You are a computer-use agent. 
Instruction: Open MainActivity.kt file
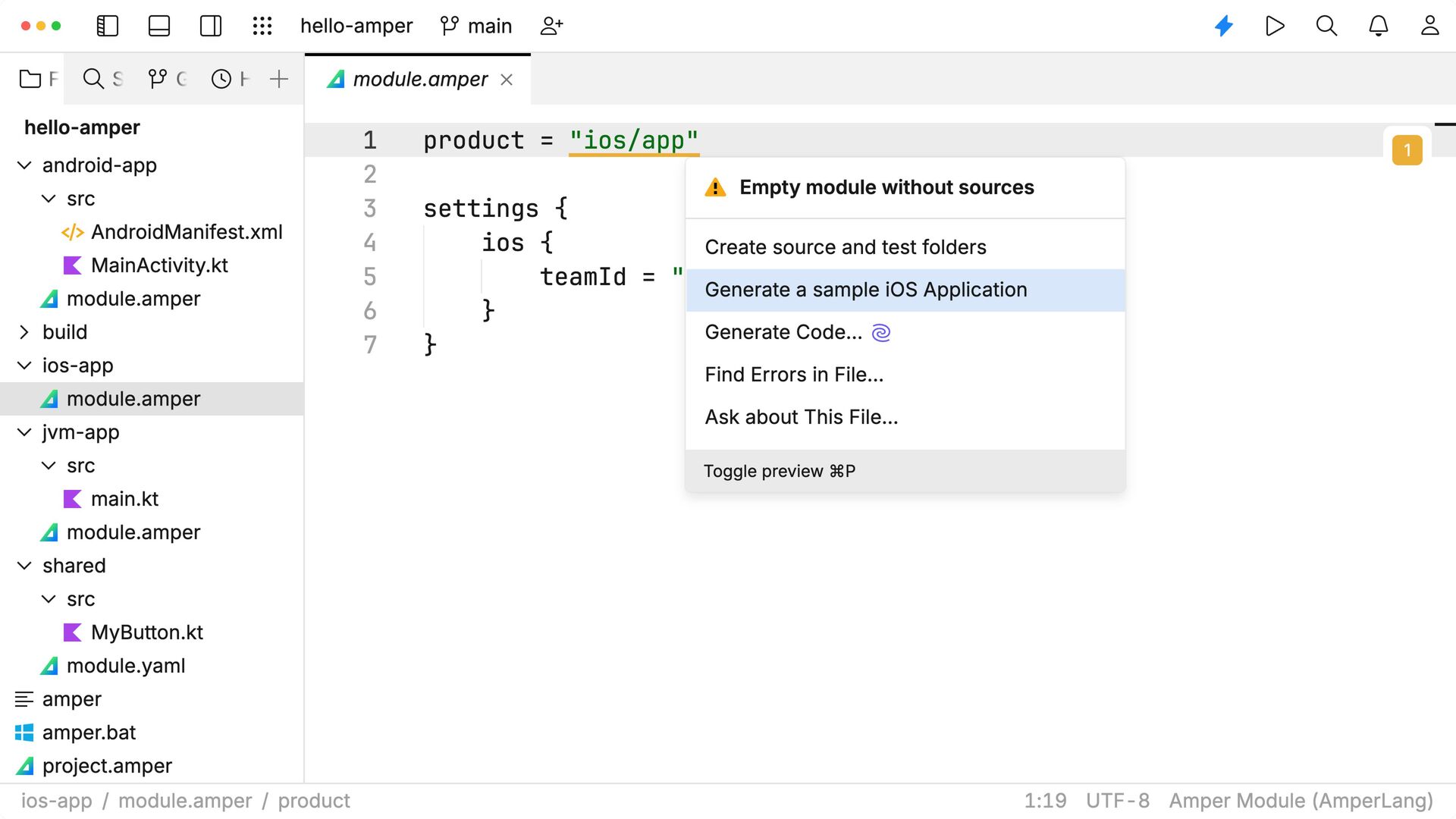(x=159, y=265)
